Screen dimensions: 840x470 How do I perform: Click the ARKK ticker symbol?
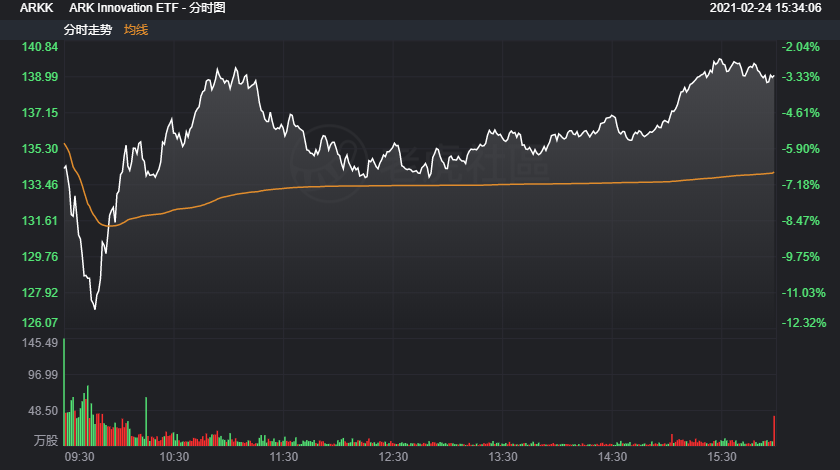36,8
